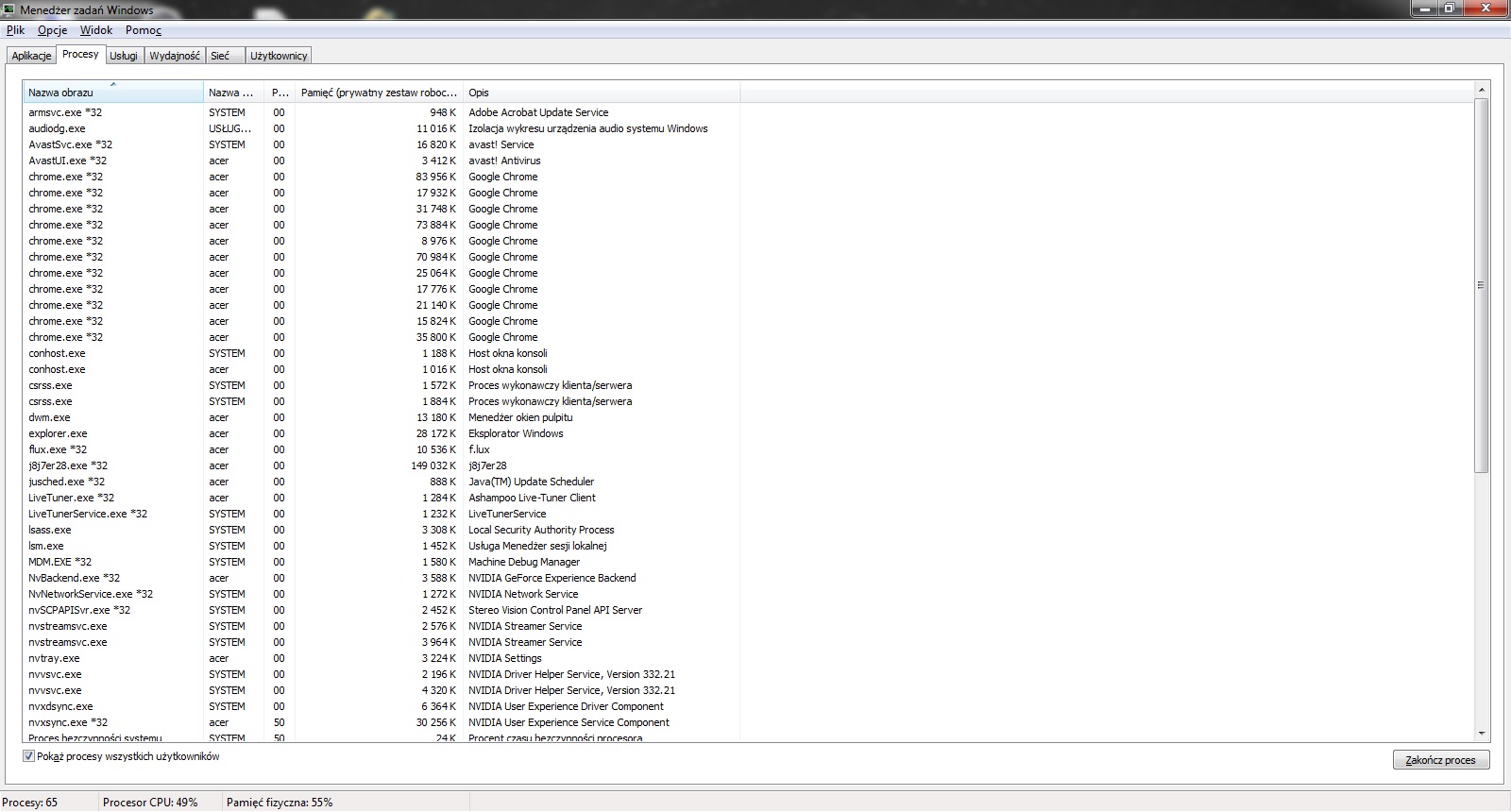
Task: Open the Opcje menu
Action: pyautogui.click(x=53, y=30)
